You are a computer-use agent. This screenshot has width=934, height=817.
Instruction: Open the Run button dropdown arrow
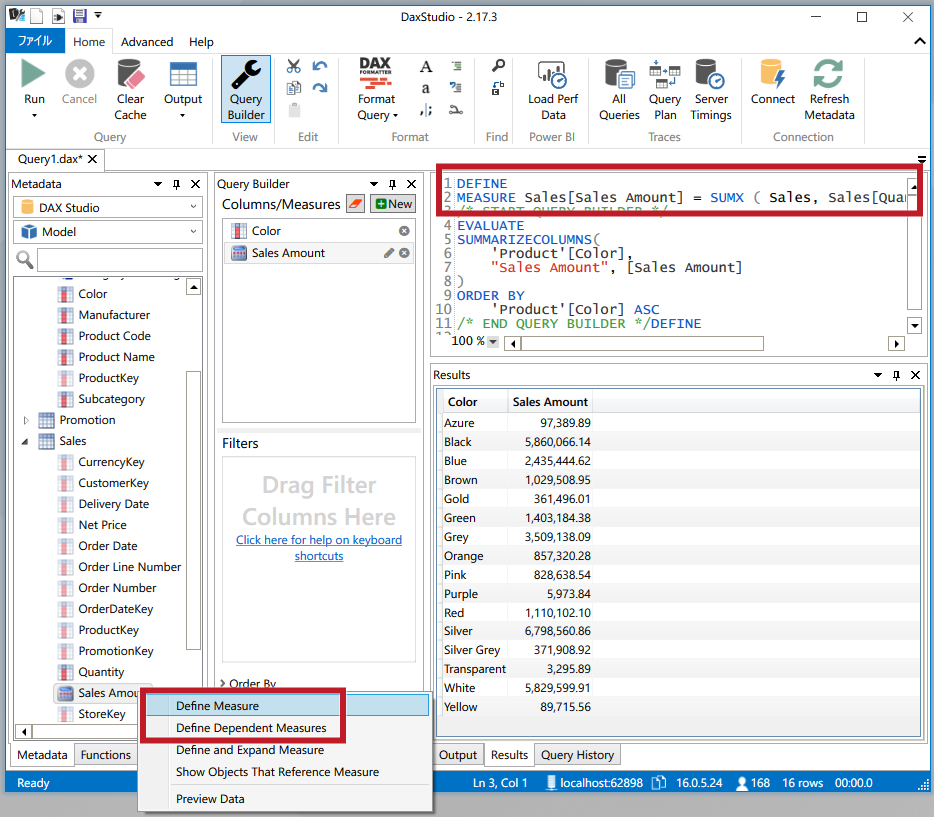34,115
